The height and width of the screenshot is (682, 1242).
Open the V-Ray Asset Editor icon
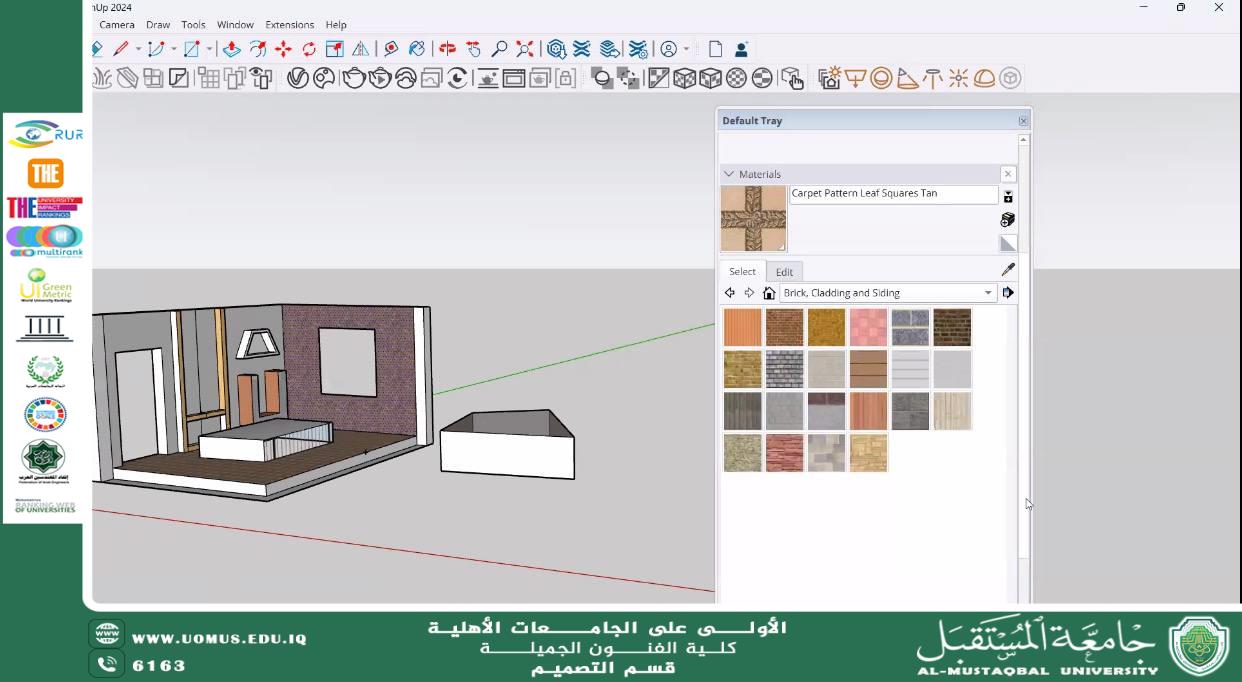pyautogui.click(x=296, y=78)
